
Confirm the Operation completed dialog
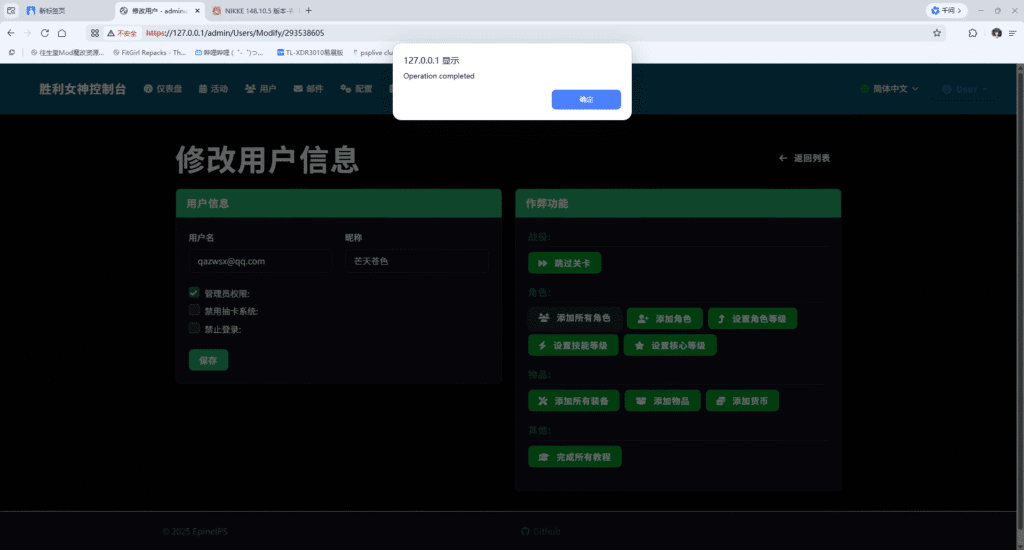pos(586,99)
